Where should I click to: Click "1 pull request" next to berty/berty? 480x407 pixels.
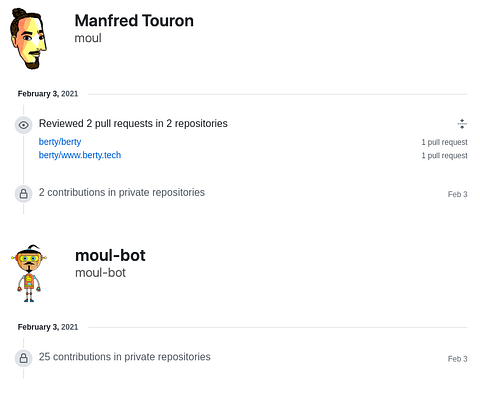pos(444,142)
